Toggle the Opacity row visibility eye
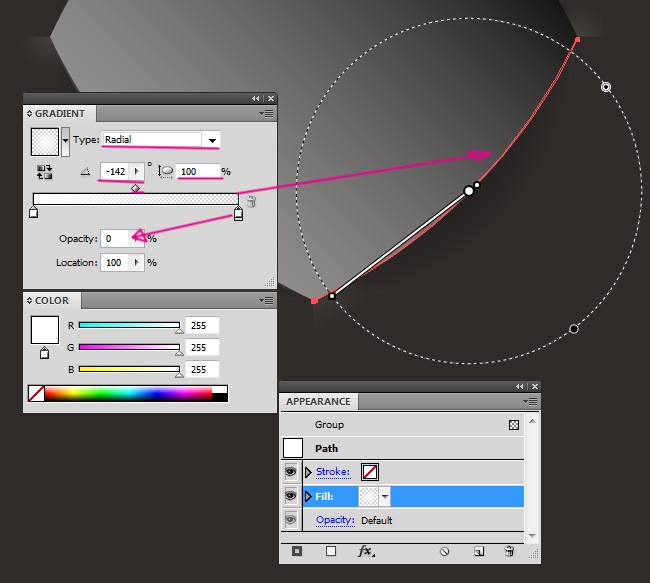The width and height of the screenshot is (650, 583). coord(291,520)
